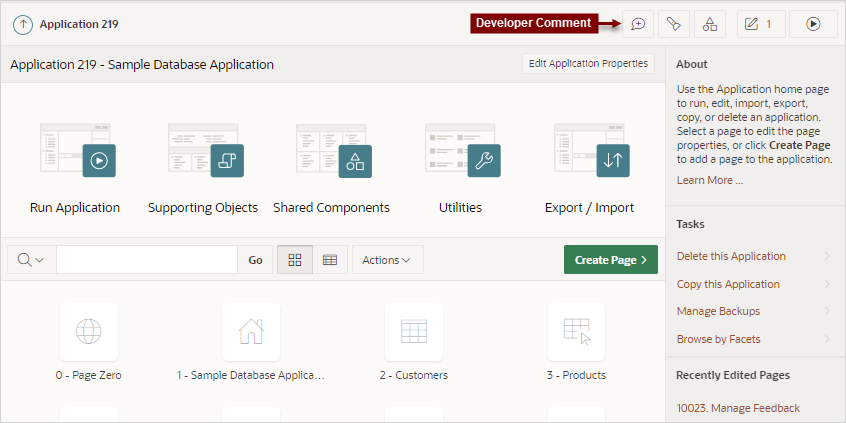Click the Create Page button

click(611, 260)
